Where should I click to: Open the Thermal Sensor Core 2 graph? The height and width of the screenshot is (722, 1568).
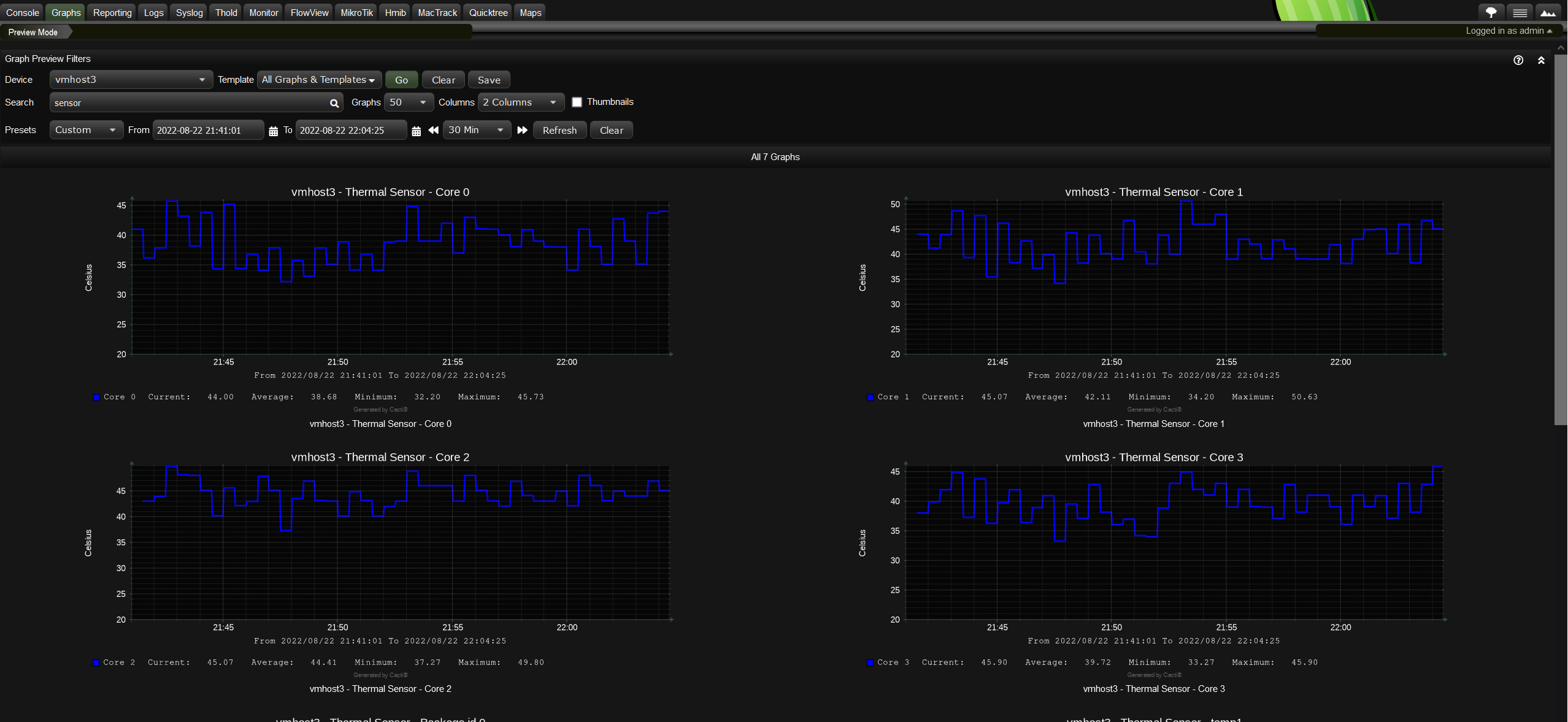pos(380,563)
